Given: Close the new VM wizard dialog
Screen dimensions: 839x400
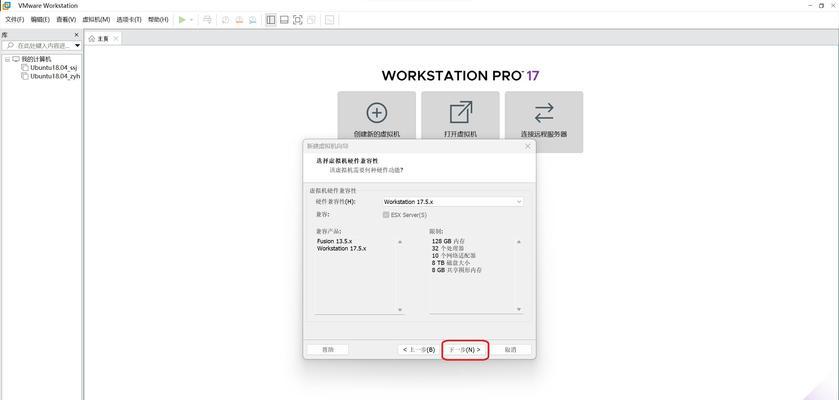Looking at the screenshot, I should click(x=528, y=146).
